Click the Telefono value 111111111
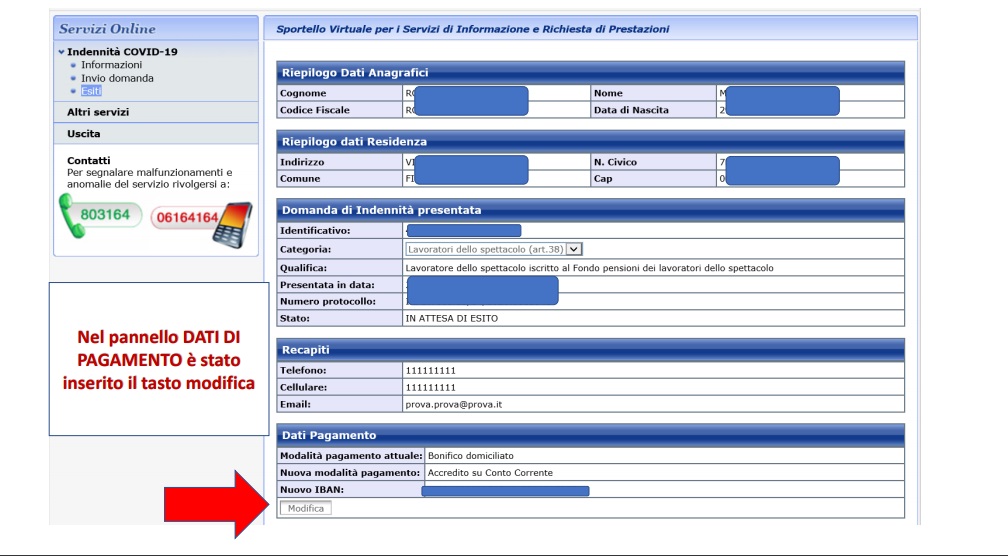 tap(430, 371)
